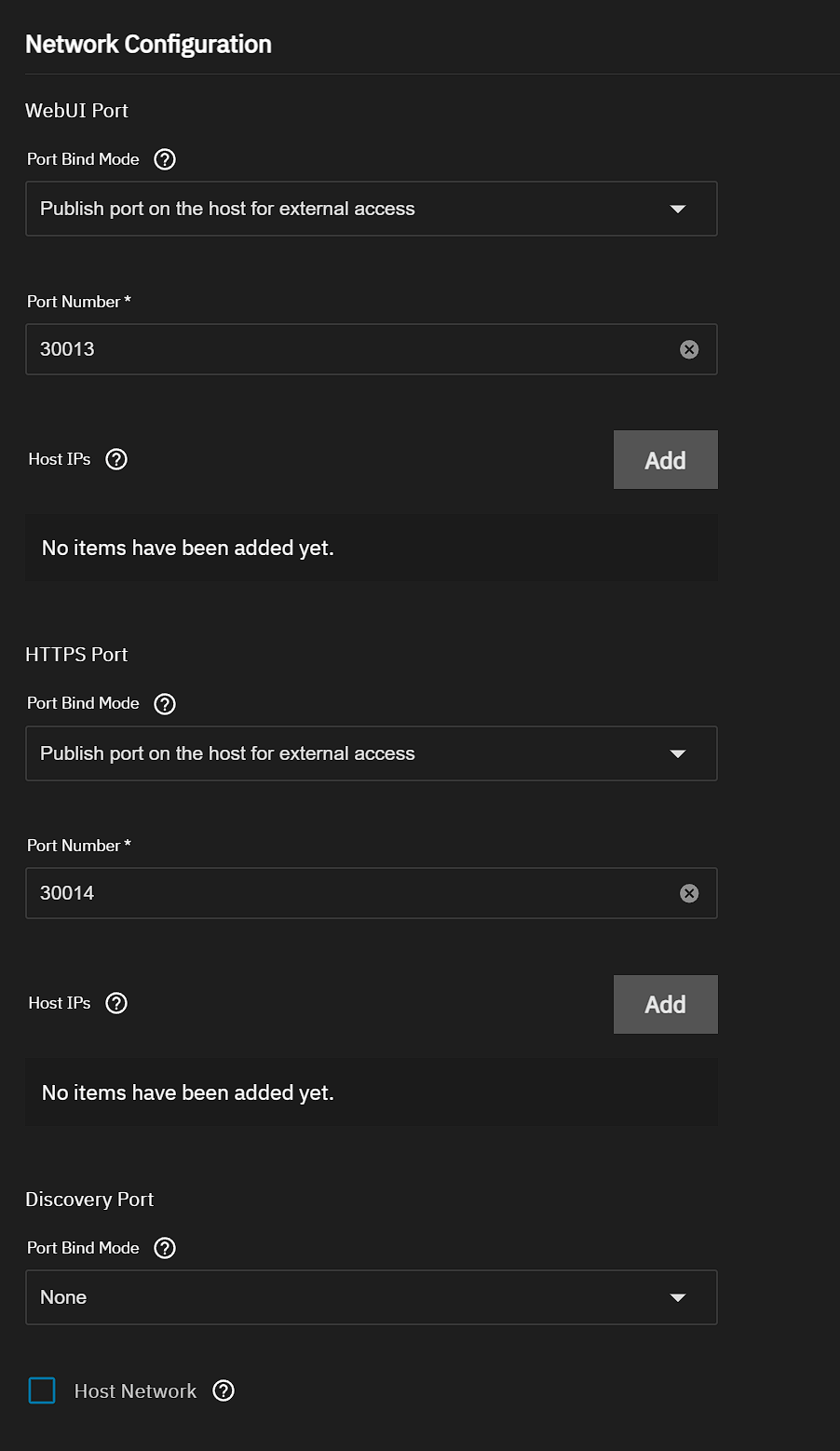This screenshot has width=840, height=1451.
Task: Click the WebUI Port section title
Action: click(x=76, y=110)
